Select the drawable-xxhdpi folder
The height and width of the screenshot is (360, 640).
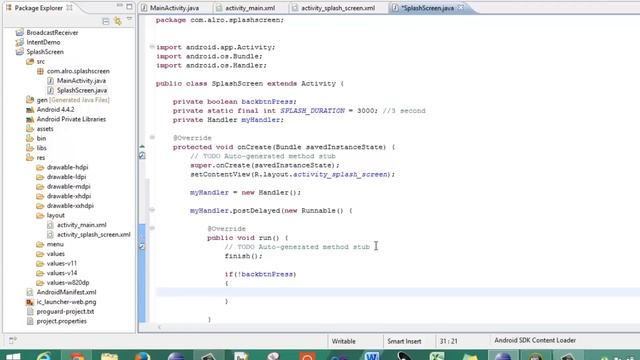pos(70,206)
